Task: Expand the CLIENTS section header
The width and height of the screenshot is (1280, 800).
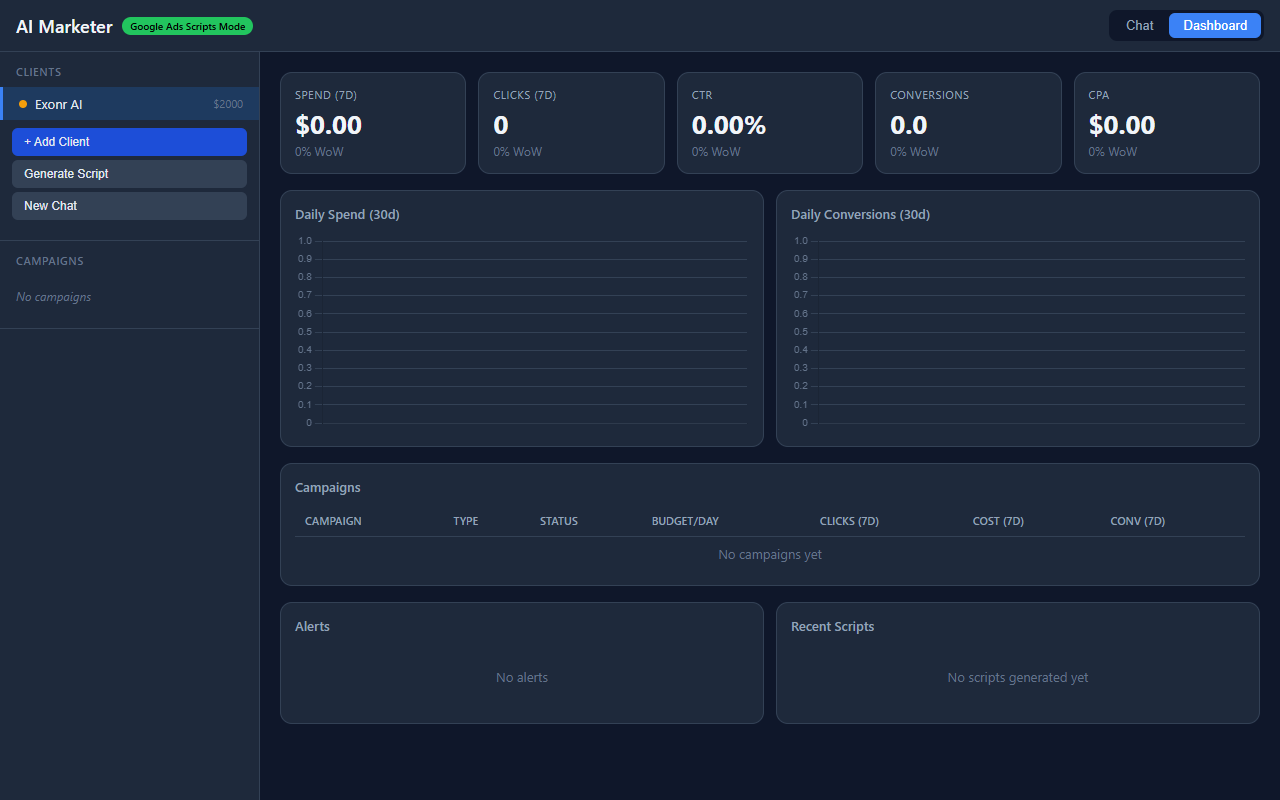Action: [x=38, y=71]
